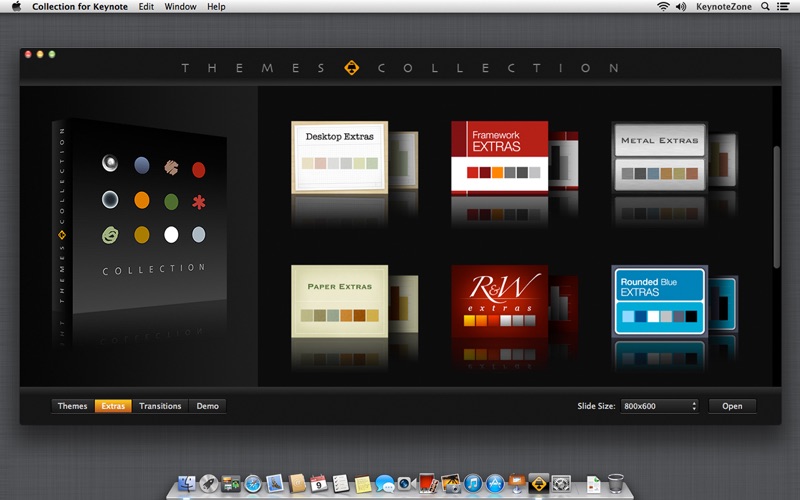The height and width of the screenshot is (500, 800).
Task: Open the document stack in Dock
Action: pyautogui.click(x=593, y=484)
